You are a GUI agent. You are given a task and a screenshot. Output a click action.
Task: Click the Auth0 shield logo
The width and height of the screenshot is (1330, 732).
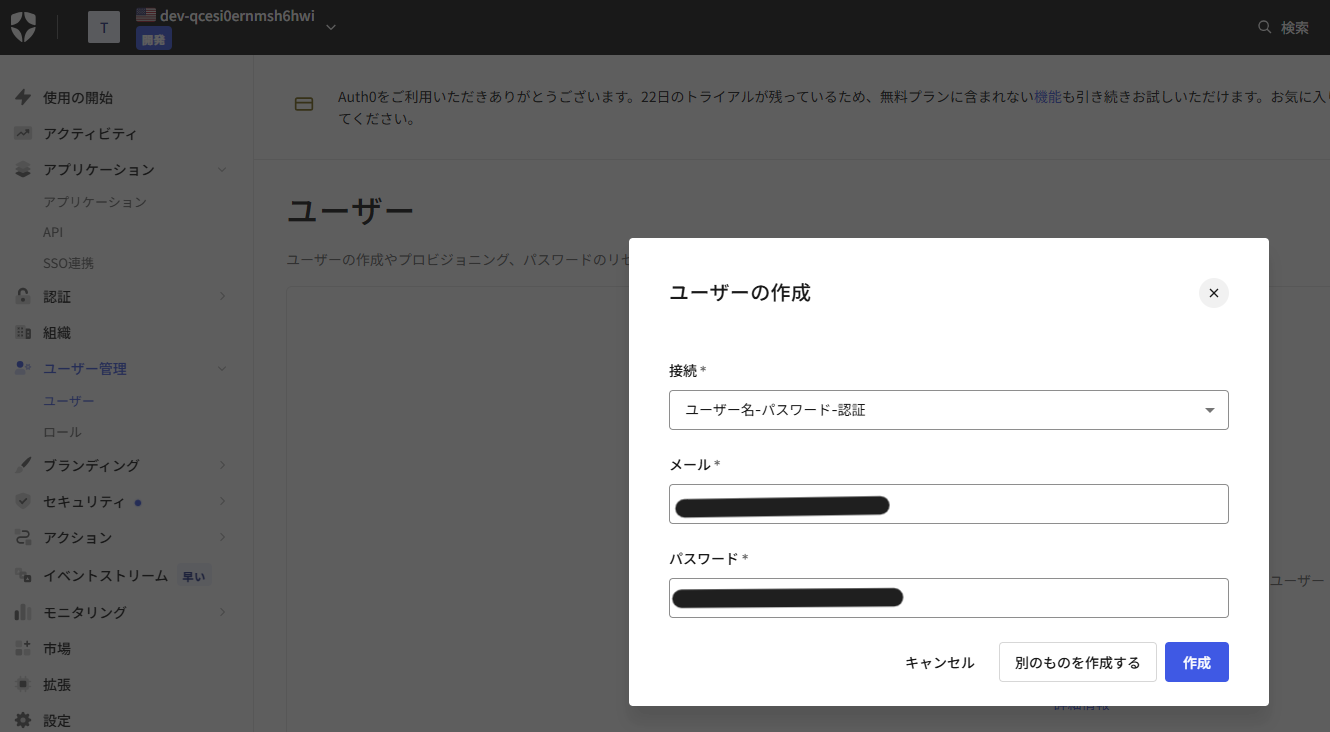(x=24, y=27)
